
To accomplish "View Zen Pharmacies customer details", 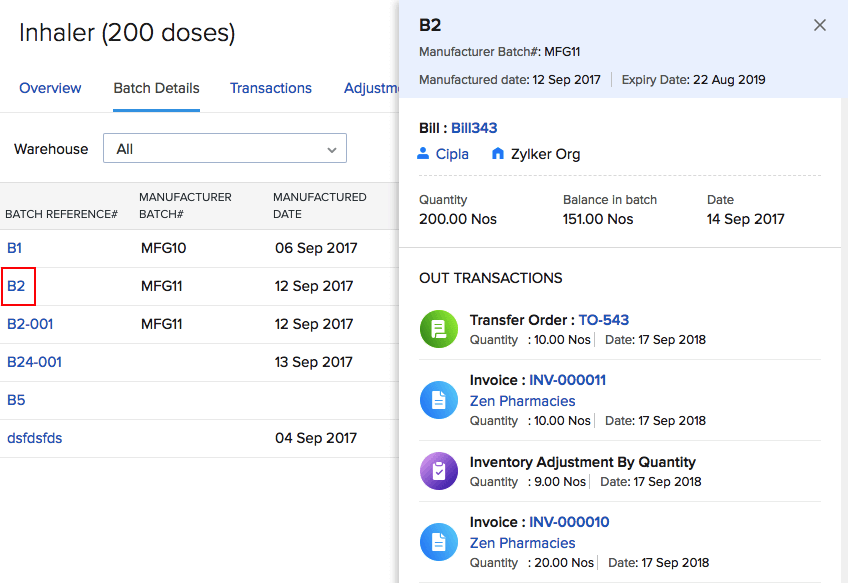I will (x=522, y=399).
